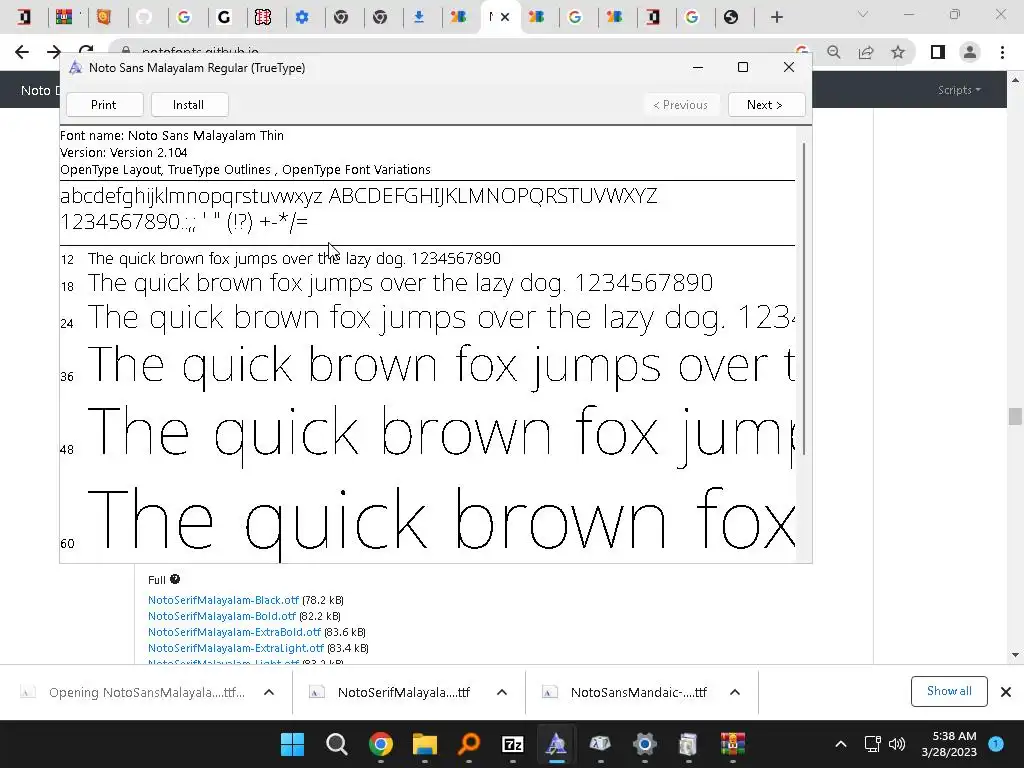This screenshot has height=768, width=1024.
Task: Open keyboard layout app in taskbar
Action: point(600,744)
